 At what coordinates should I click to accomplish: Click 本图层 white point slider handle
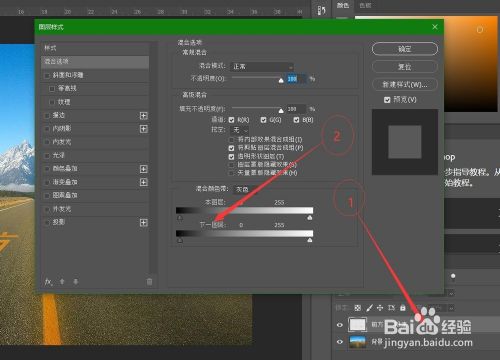[310, 218]
